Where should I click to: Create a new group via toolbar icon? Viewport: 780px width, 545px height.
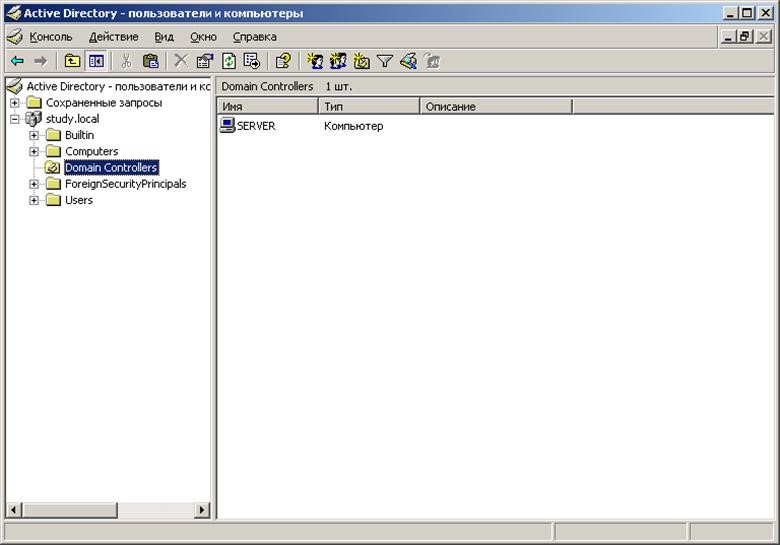338,61
